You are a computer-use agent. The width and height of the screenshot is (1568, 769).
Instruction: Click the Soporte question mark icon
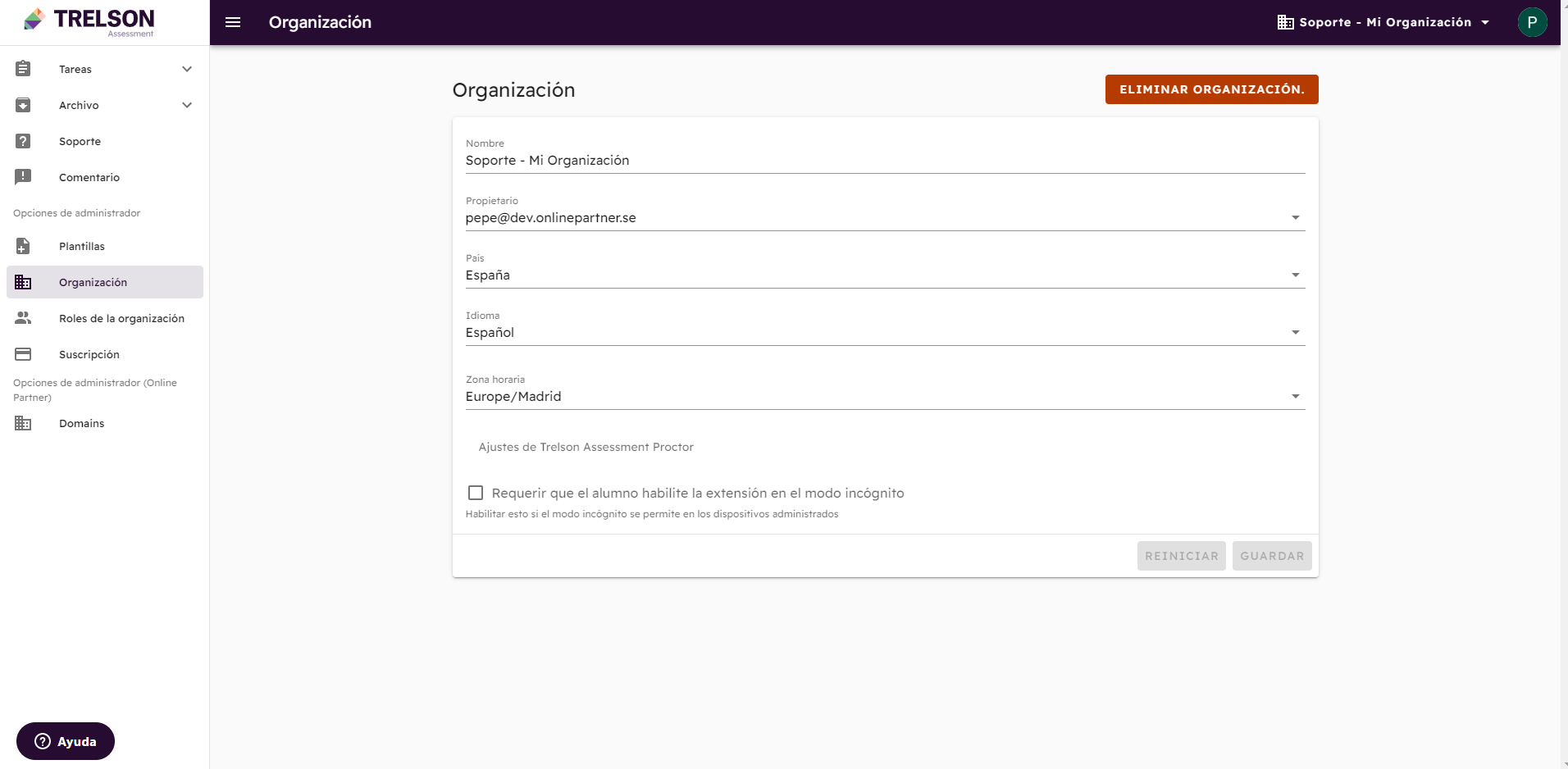point(23,141)
